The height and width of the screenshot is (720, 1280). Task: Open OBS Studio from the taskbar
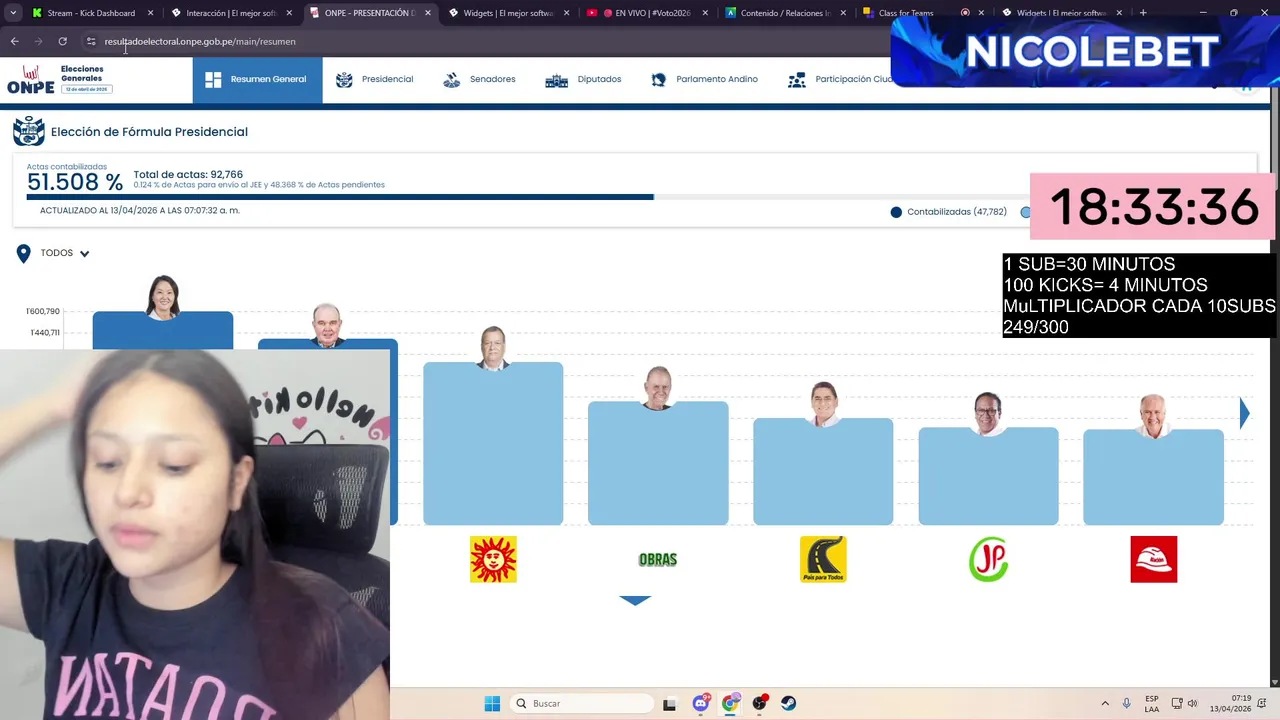[x=759, y=704]
